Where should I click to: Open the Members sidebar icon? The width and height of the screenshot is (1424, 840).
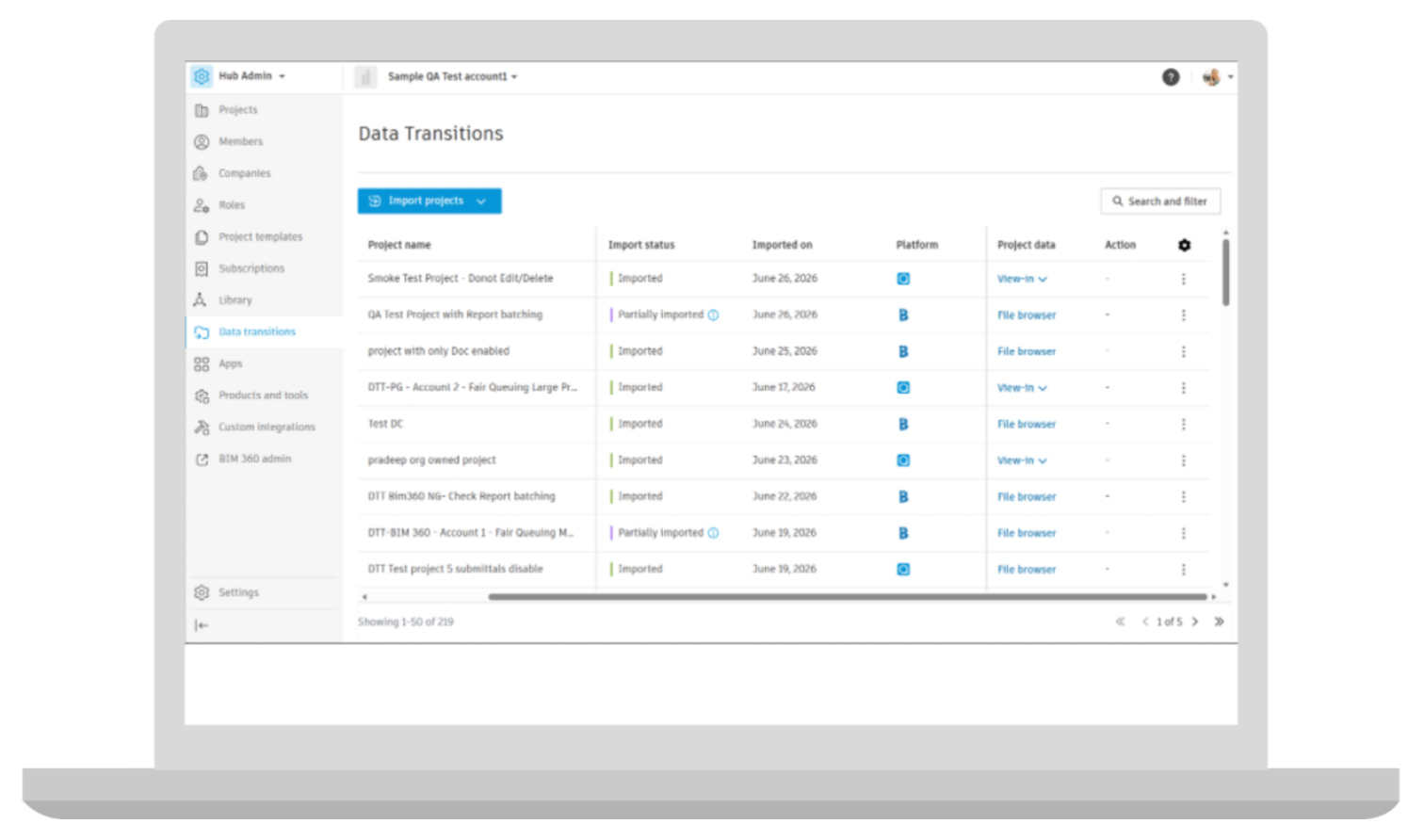(202, 142)
